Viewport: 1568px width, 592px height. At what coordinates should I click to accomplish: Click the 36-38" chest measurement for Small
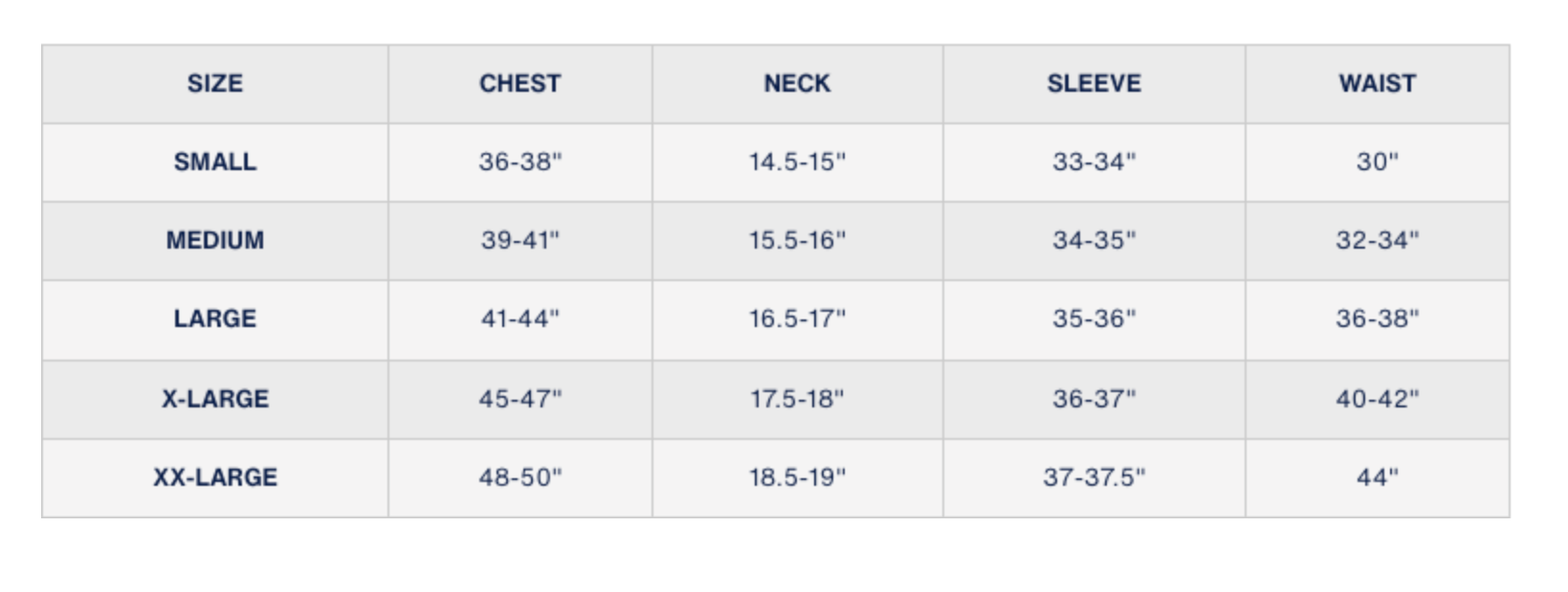(x=520, y=163)
